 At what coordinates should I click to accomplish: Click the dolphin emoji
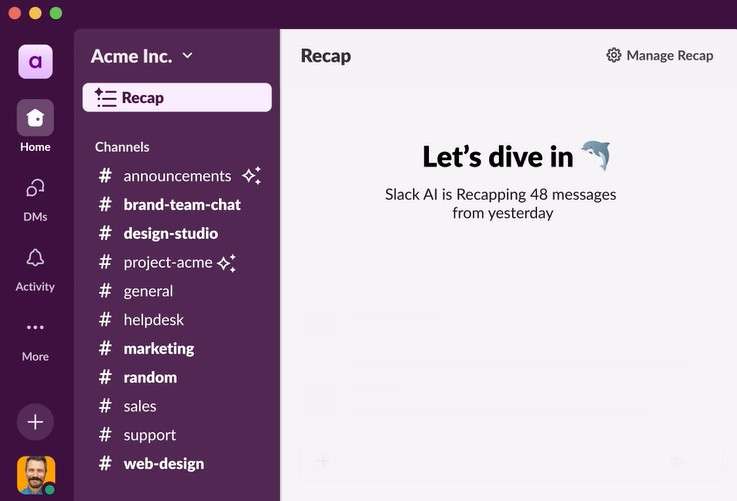596,155
